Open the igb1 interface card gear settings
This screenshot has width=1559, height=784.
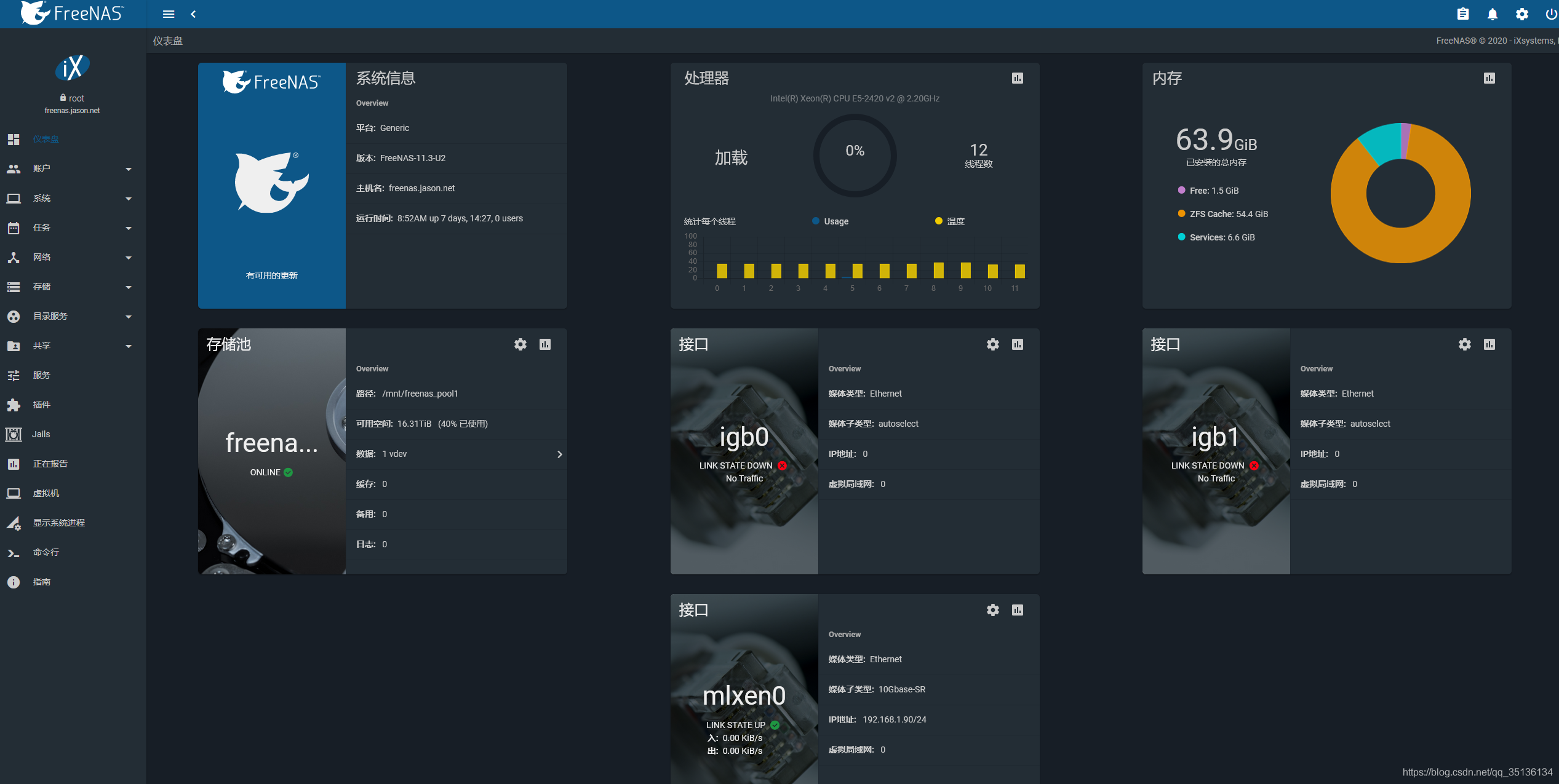point(1465,344)
